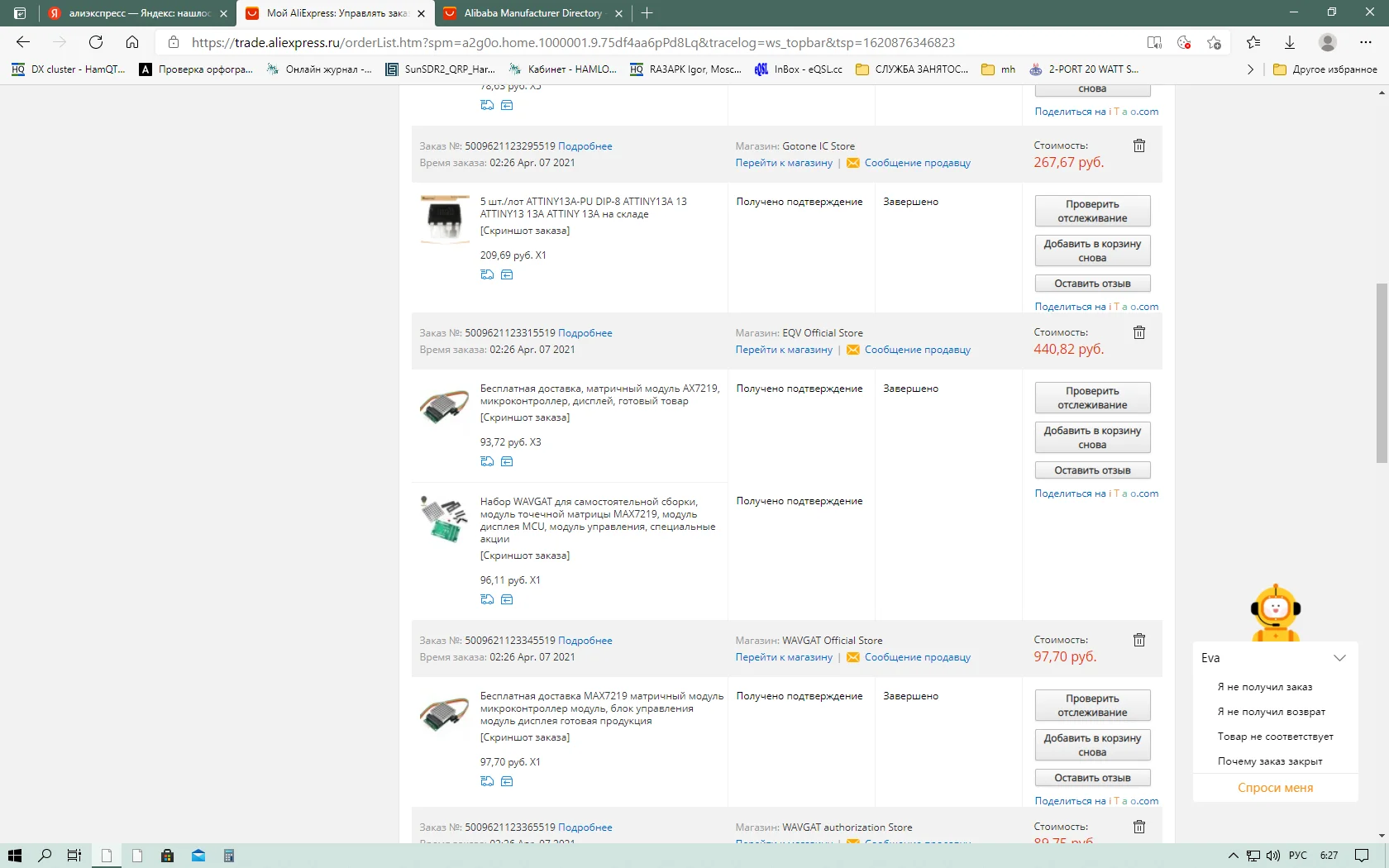Open the Edge settings and more menu
The image size is (1389, 868).
click(x=1366, y=42)
